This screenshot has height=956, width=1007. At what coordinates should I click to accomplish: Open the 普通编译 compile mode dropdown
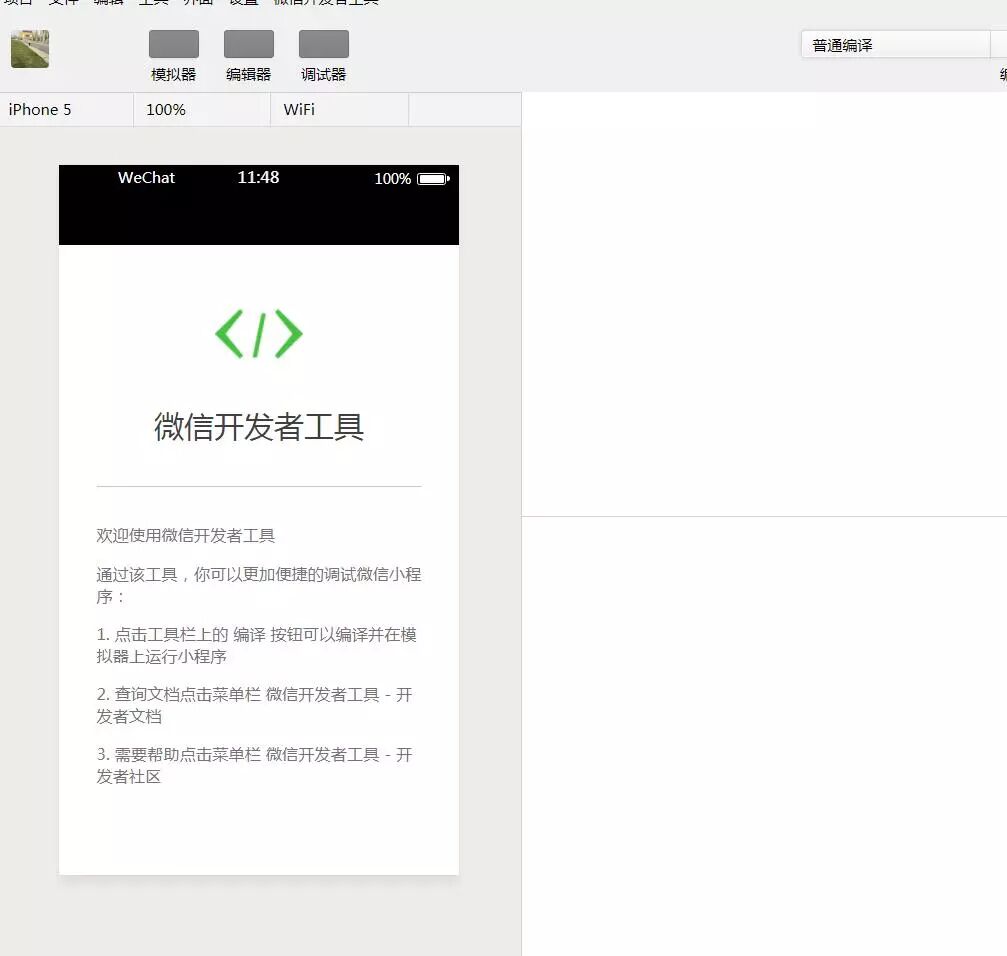pos(895,45)
